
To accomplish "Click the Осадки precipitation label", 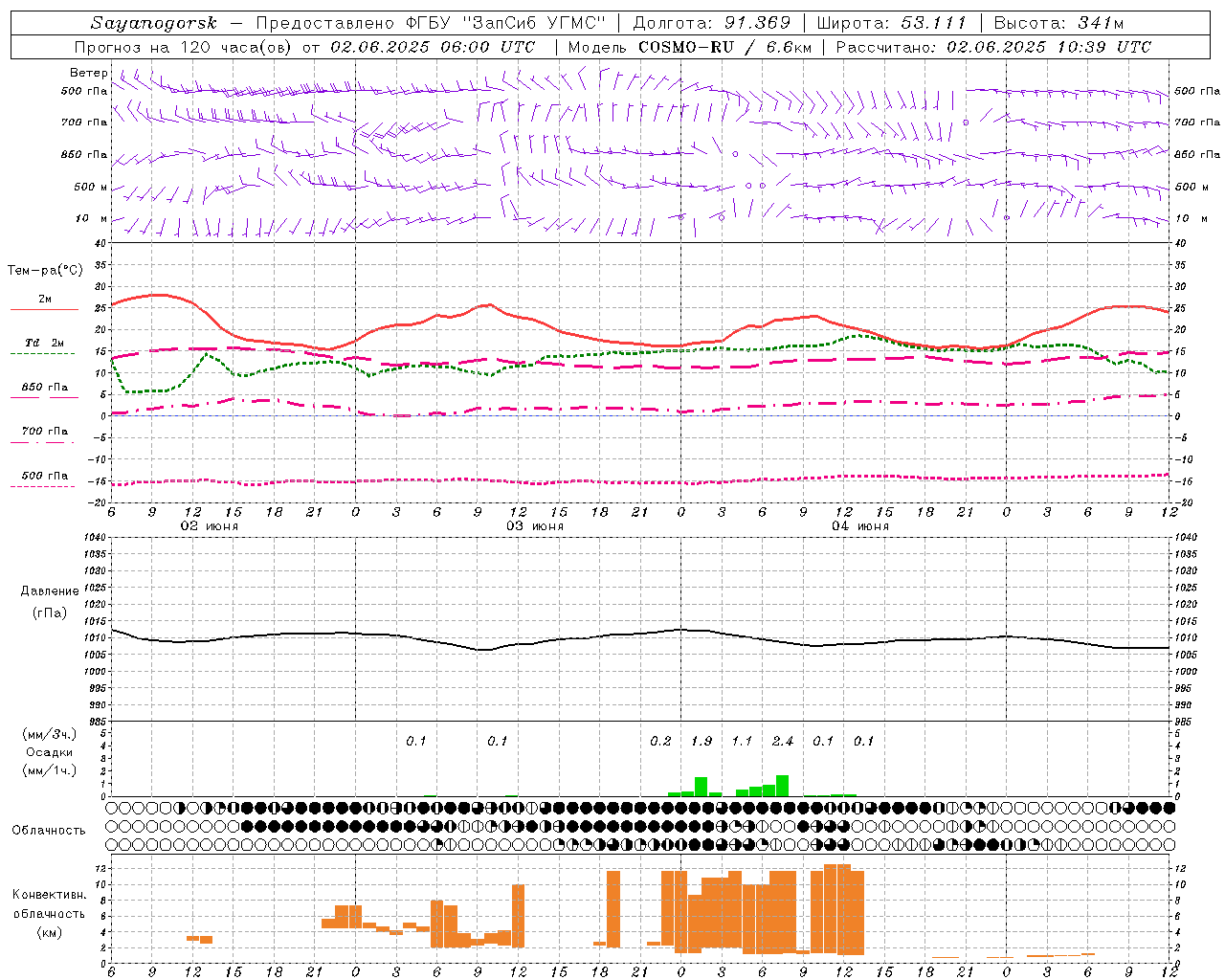I will pyautogui.click(x=49, y=752).
